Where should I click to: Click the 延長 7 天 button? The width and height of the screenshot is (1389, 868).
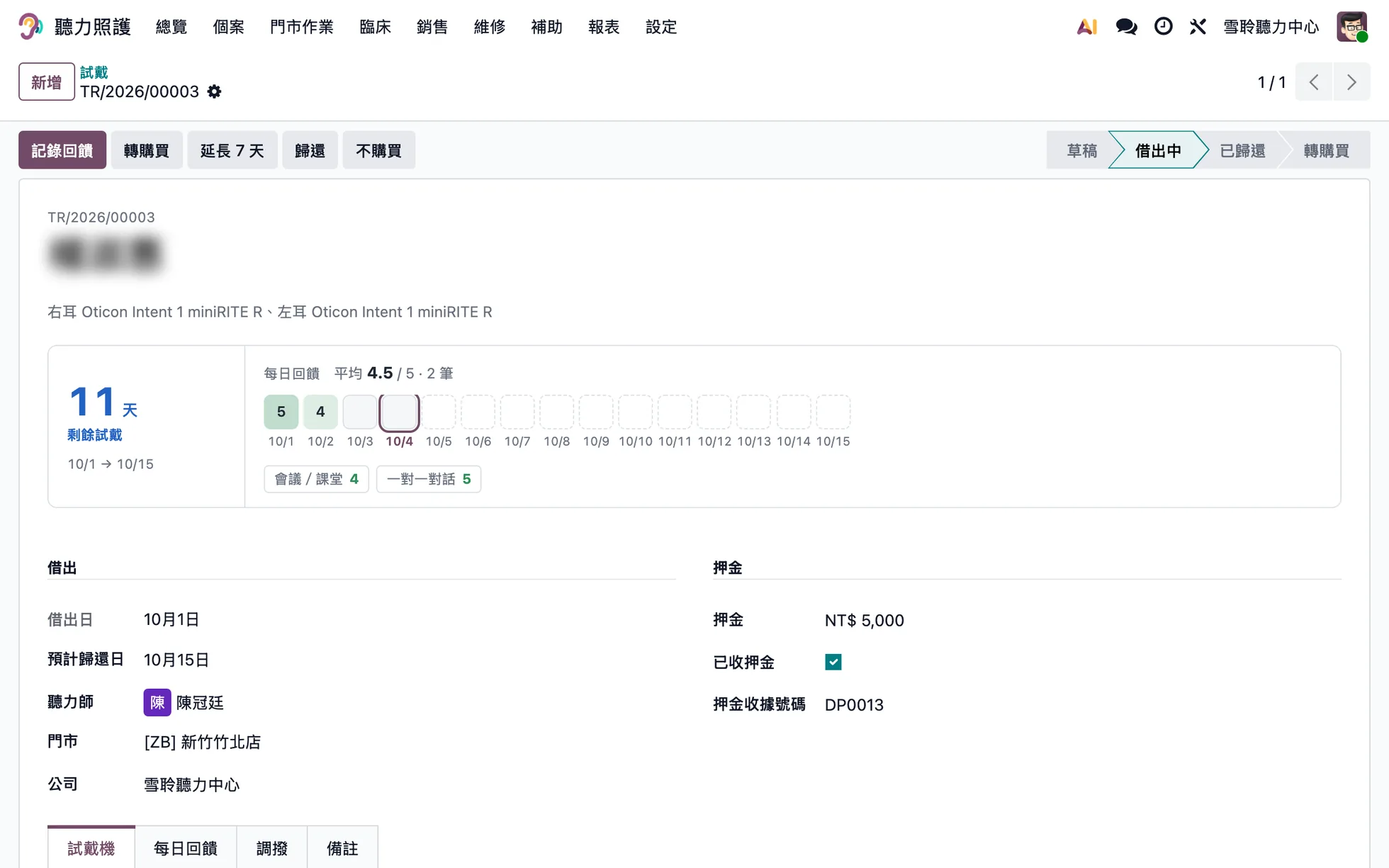tap(232, 150)
